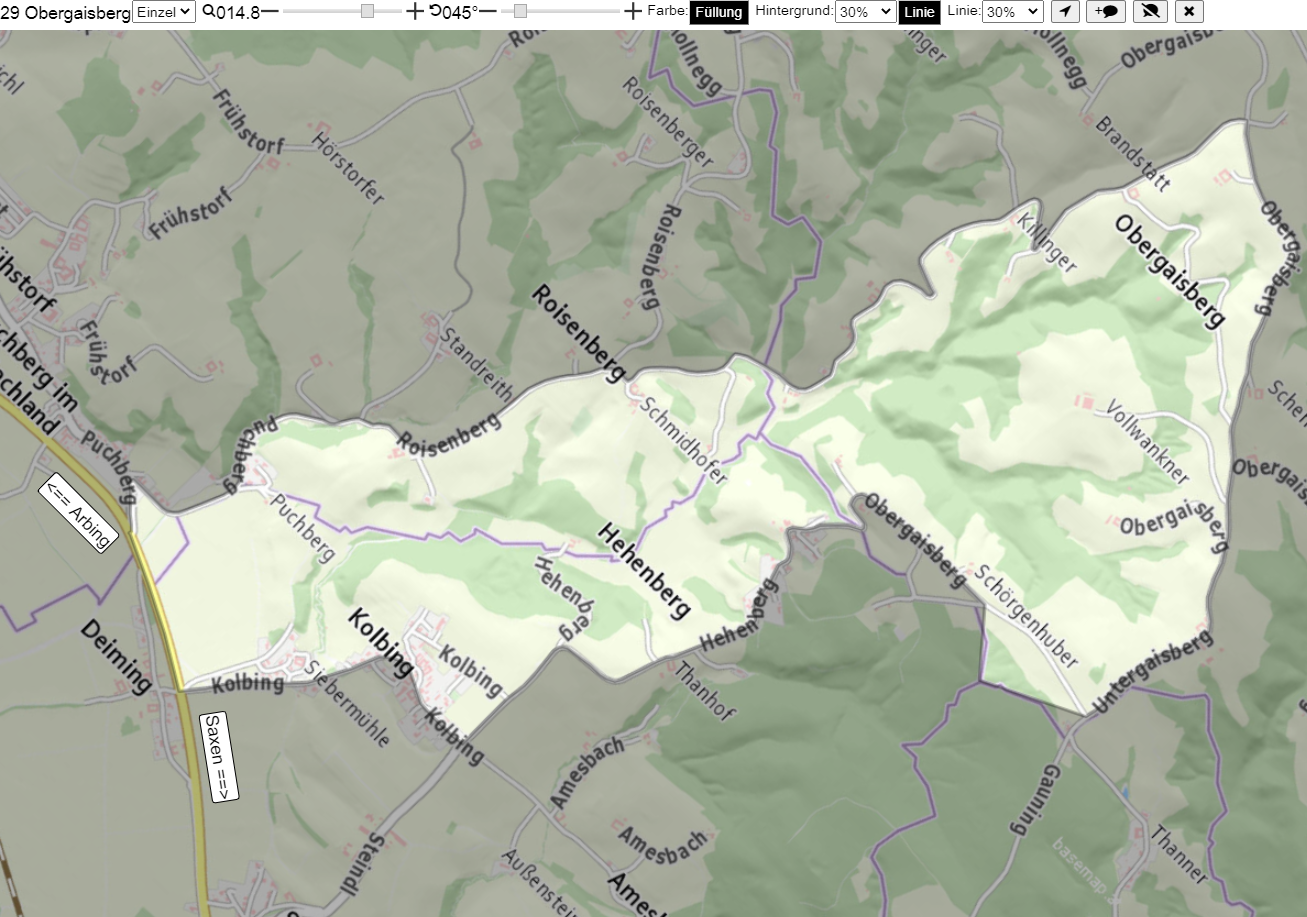Click the add speech bubble label icon

[x=1106, y=12]
